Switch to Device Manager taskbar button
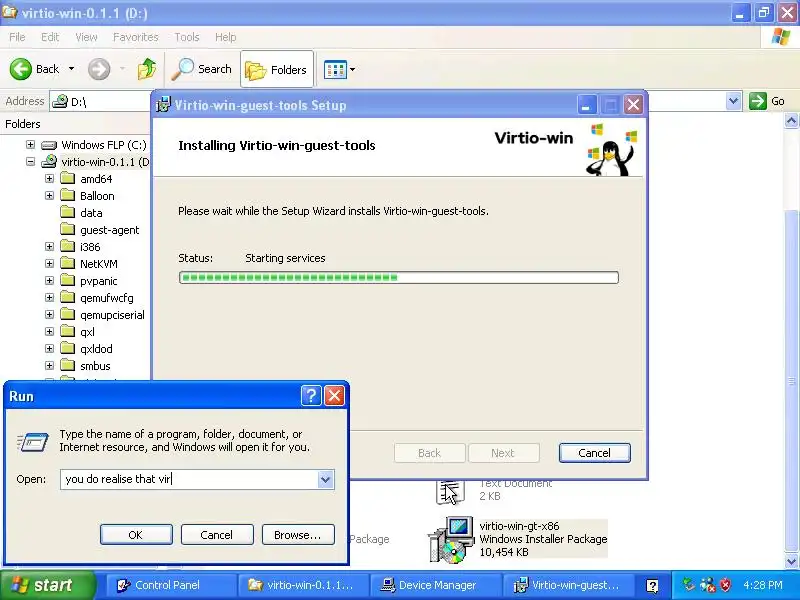Screen dimensions: 800x600 436,585
